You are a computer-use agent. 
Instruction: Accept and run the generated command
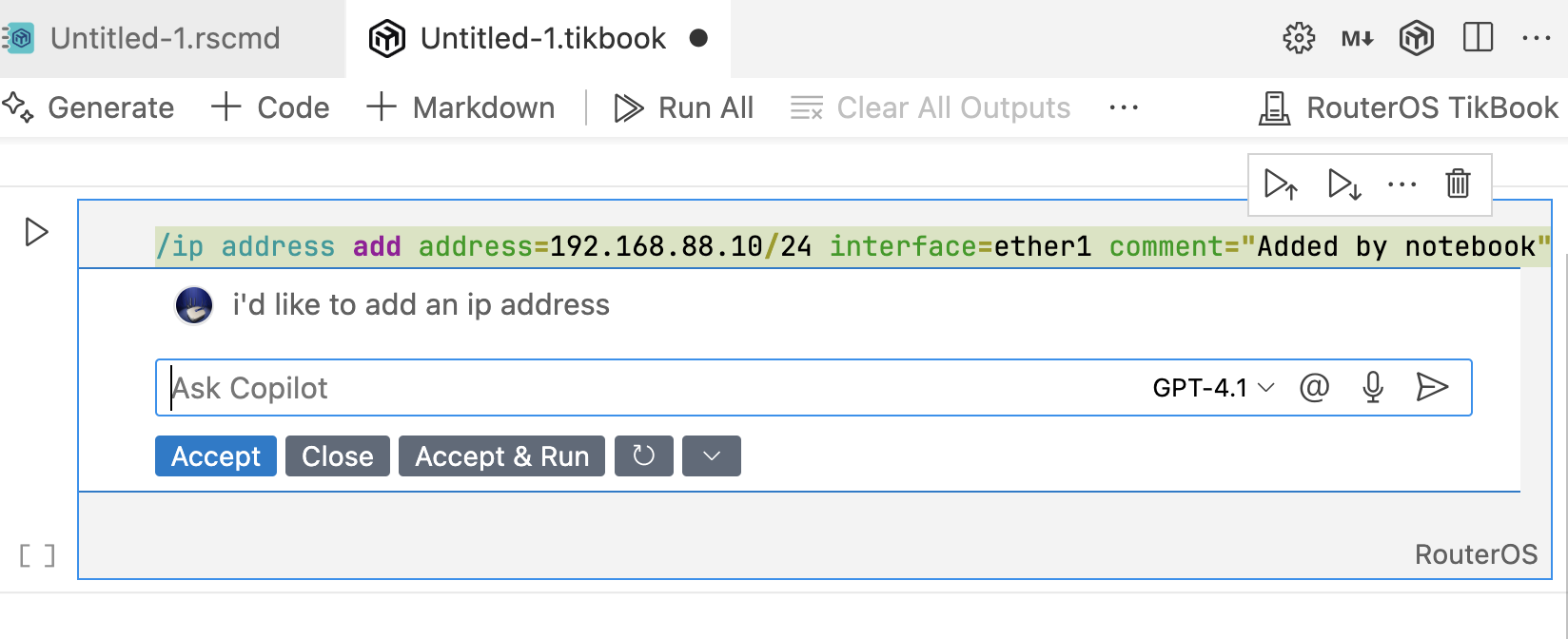[501, 455]
